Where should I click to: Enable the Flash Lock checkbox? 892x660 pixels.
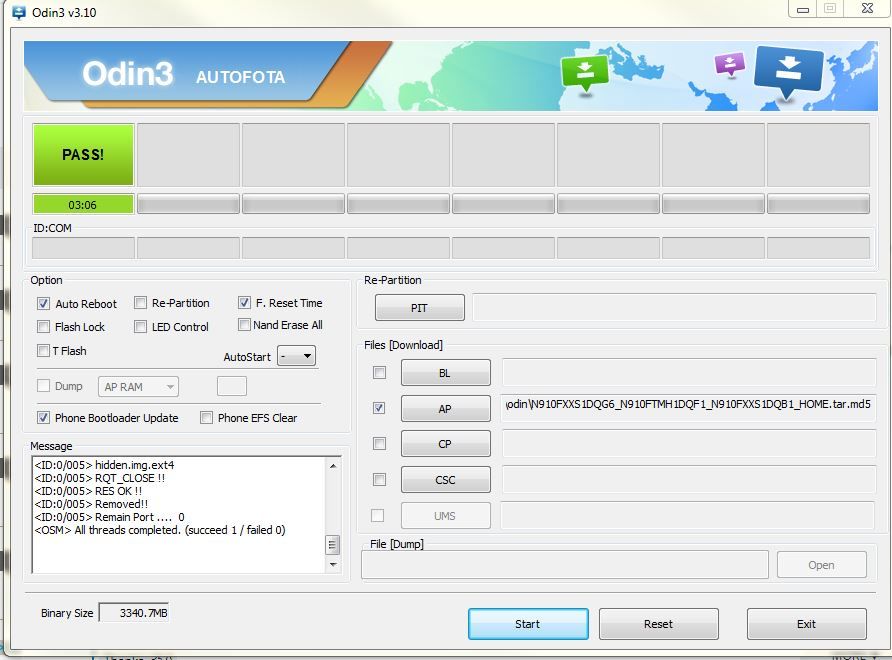43,327
